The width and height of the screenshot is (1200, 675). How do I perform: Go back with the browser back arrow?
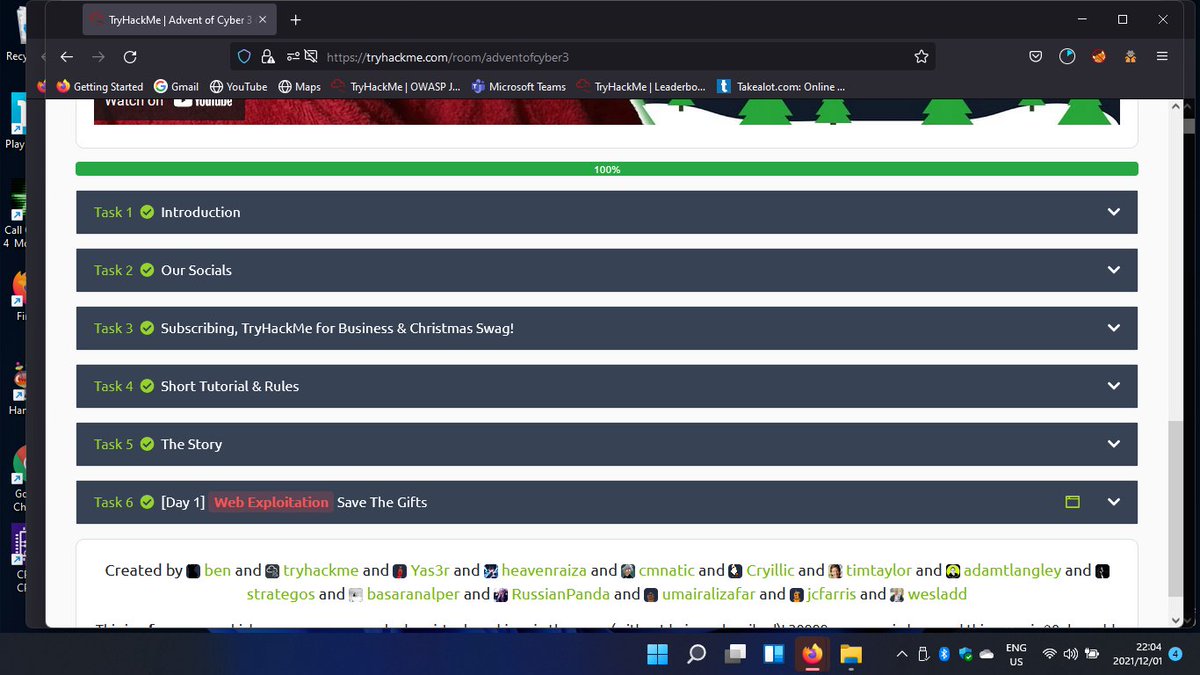66,57
